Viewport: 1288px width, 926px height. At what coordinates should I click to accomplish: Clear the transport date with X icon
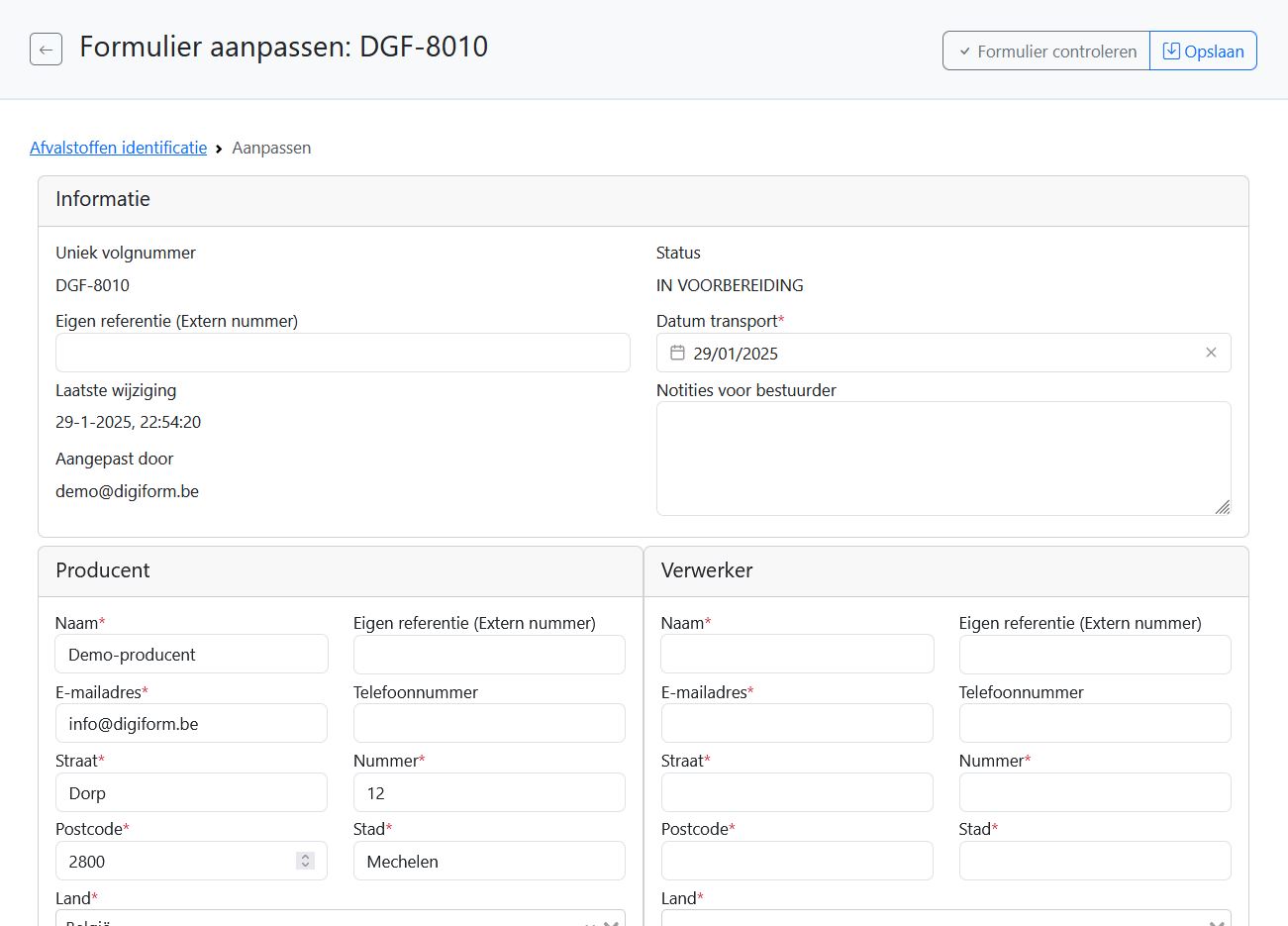point(1210,353)
